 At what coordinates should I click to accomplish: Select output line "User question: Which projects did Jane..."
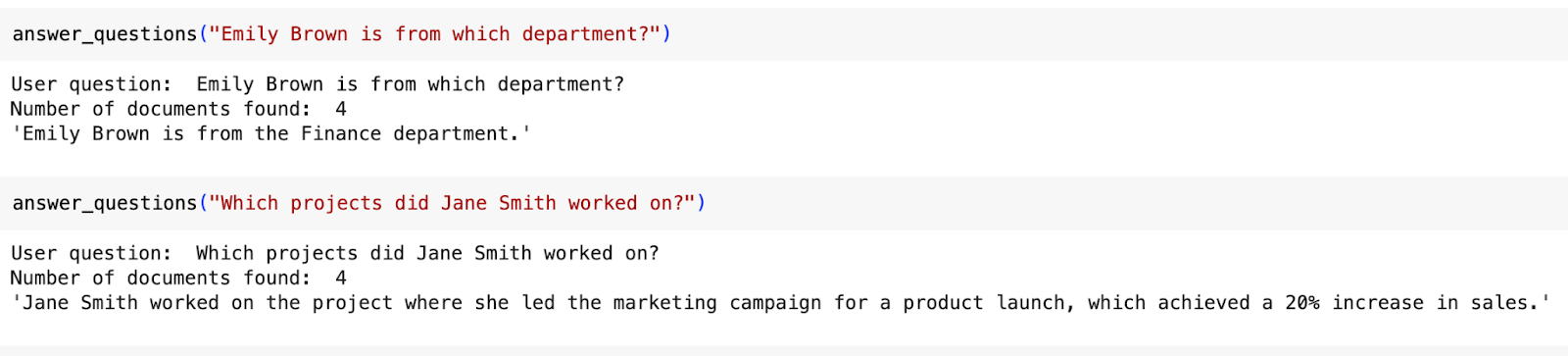tap(335, 253)
